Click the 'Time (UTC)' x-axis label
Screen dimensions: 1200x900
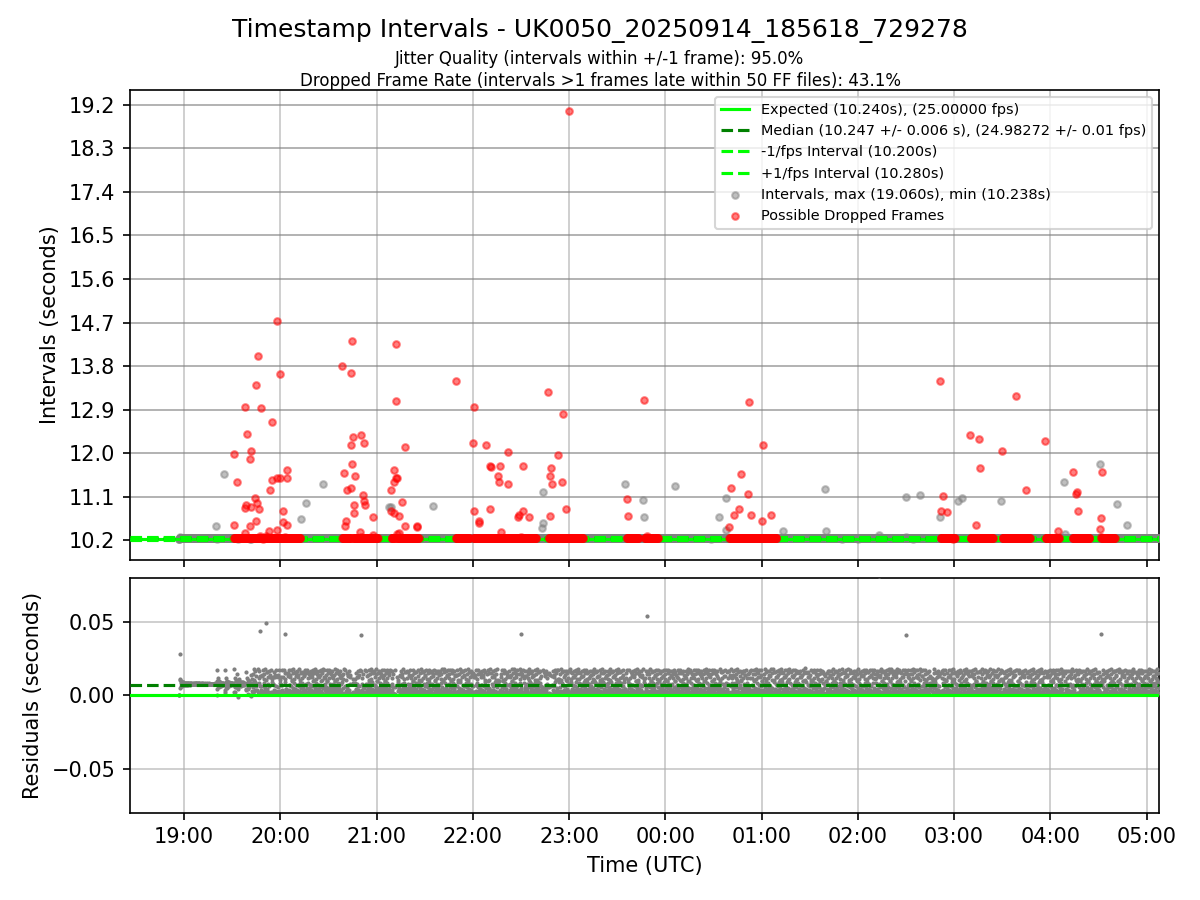(644, 865)
